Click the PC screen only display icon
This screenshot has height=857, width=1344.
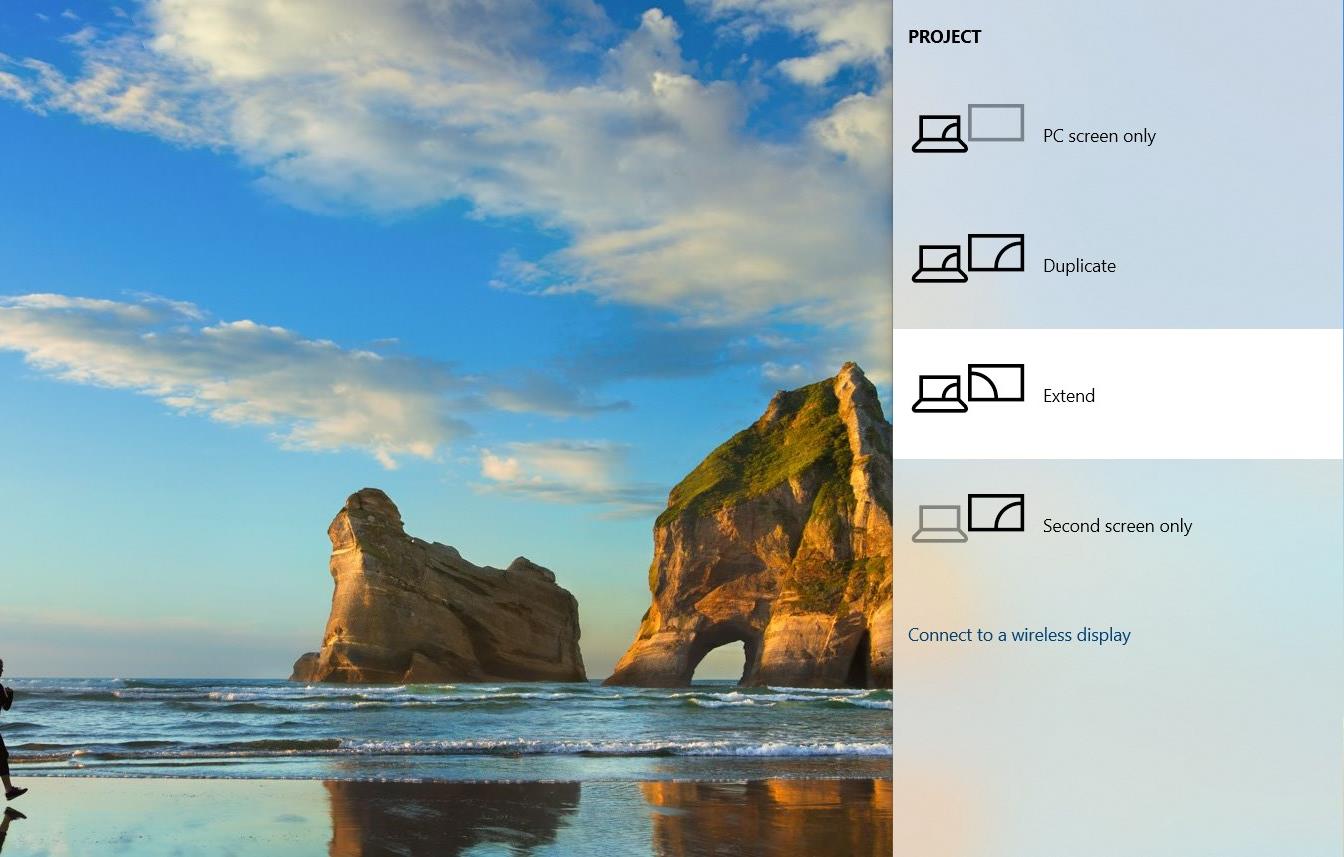pyautogui.click(x=968, y=128)
